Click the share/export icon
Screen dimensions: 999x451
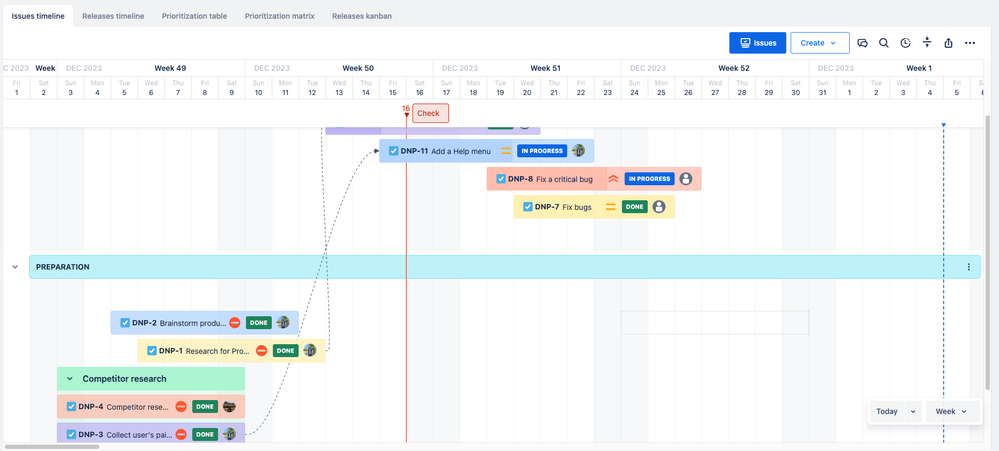click(x=948, y=43)
